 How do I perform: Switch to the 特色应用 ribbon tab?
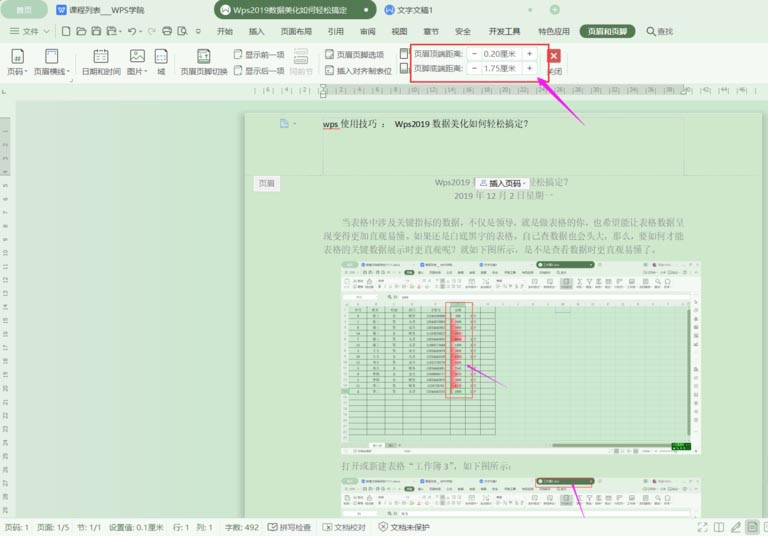click(553, 31)
